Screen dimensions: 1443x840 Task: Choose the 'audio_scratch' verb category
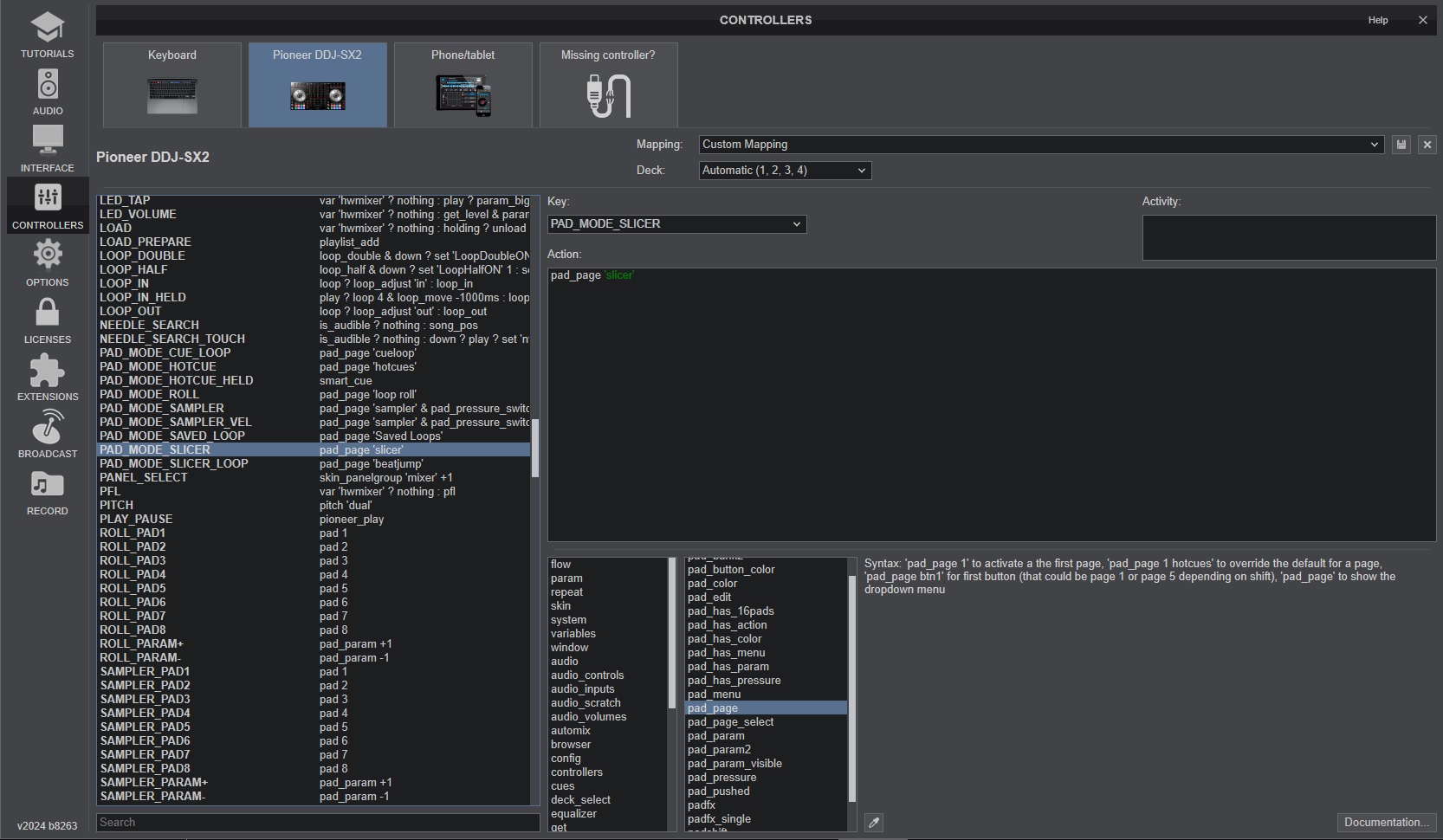[608, 703]
